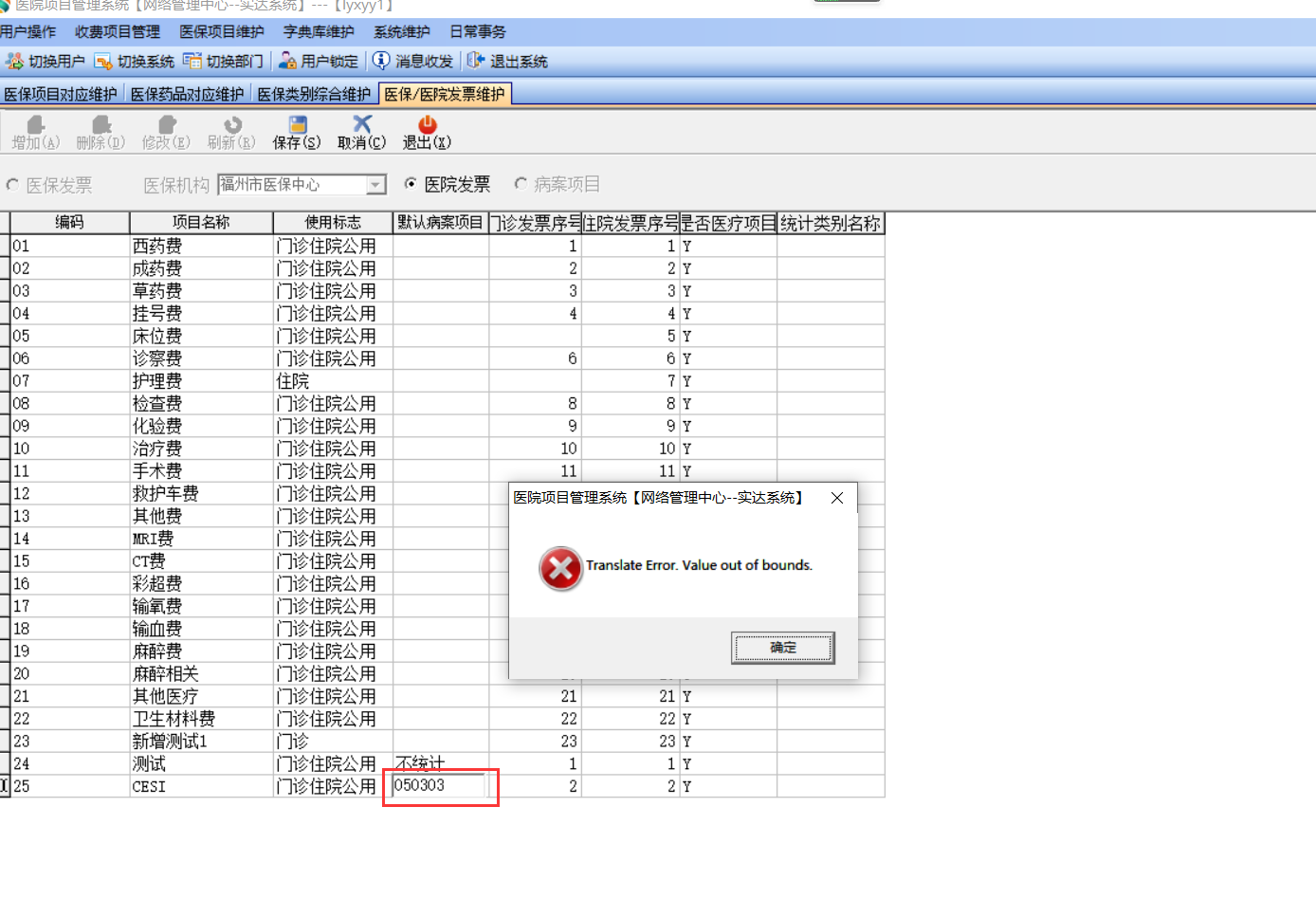Select the 麻醉相关 item name cell

[201, 673]
